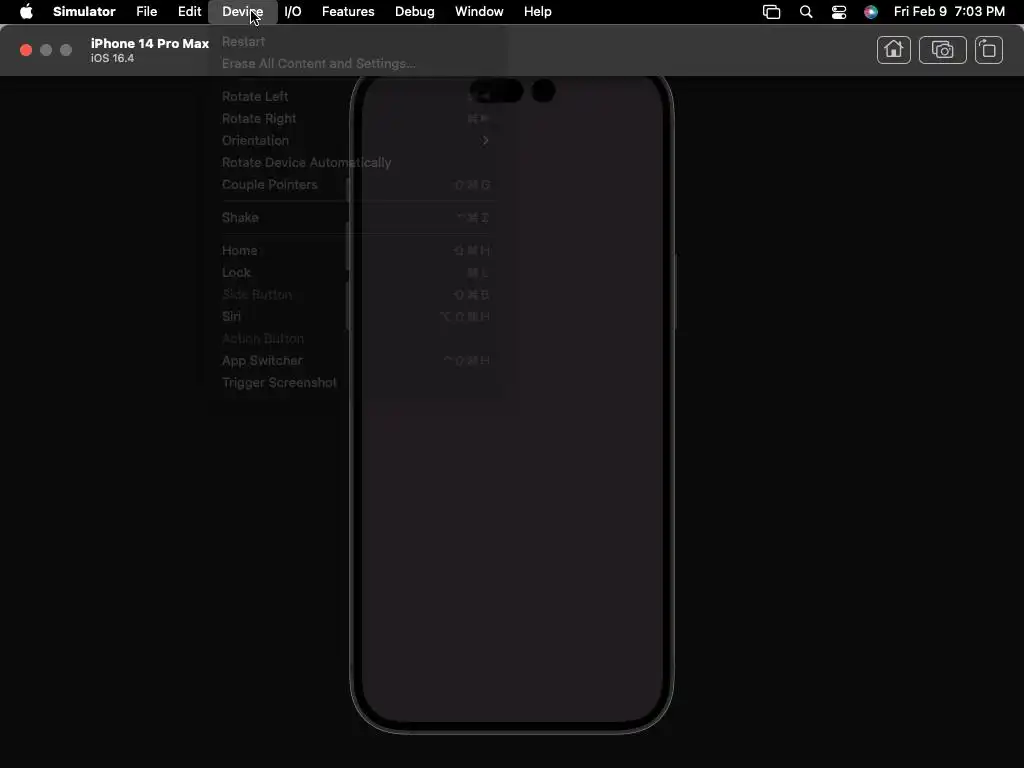Image resolution: width=1024 pixels, height=768 pixels.
Task: Choose Erase All Content and Settings
Action: pos(357,64)
